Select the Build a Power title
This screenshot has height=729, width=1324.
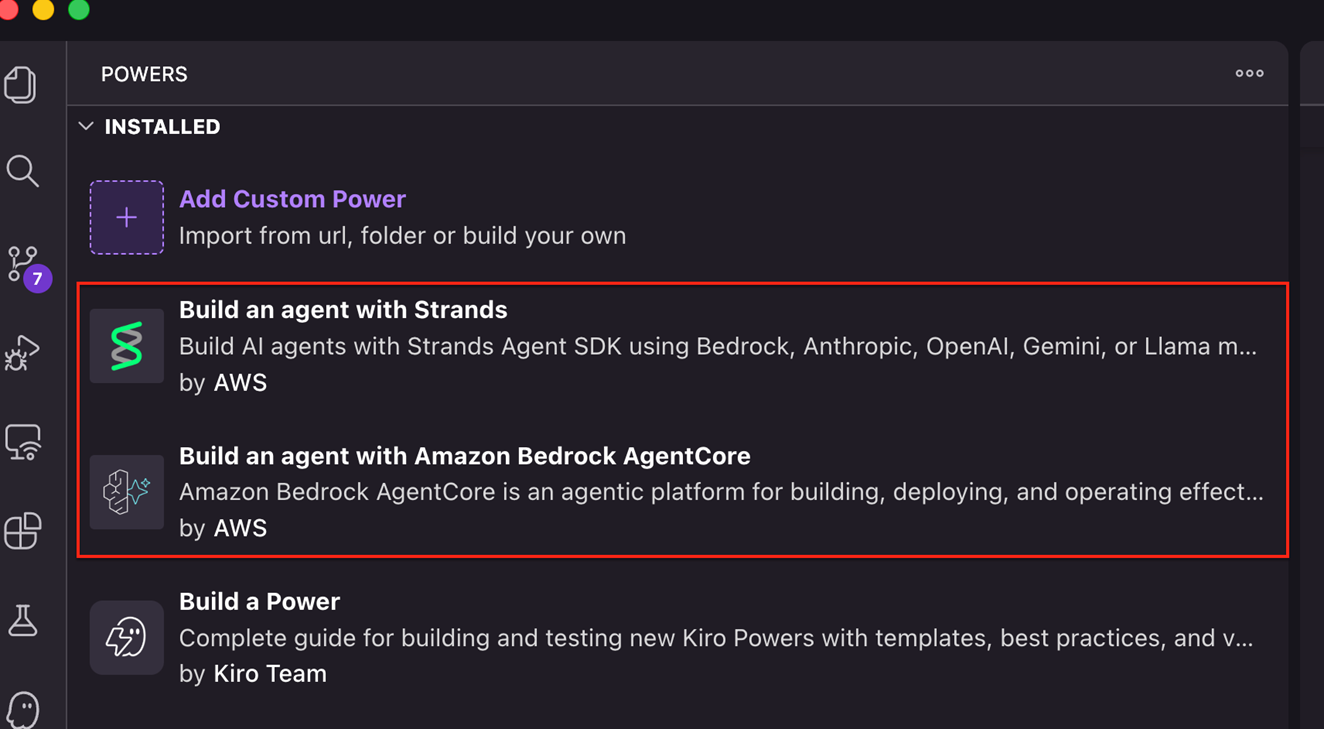(259, 601)
